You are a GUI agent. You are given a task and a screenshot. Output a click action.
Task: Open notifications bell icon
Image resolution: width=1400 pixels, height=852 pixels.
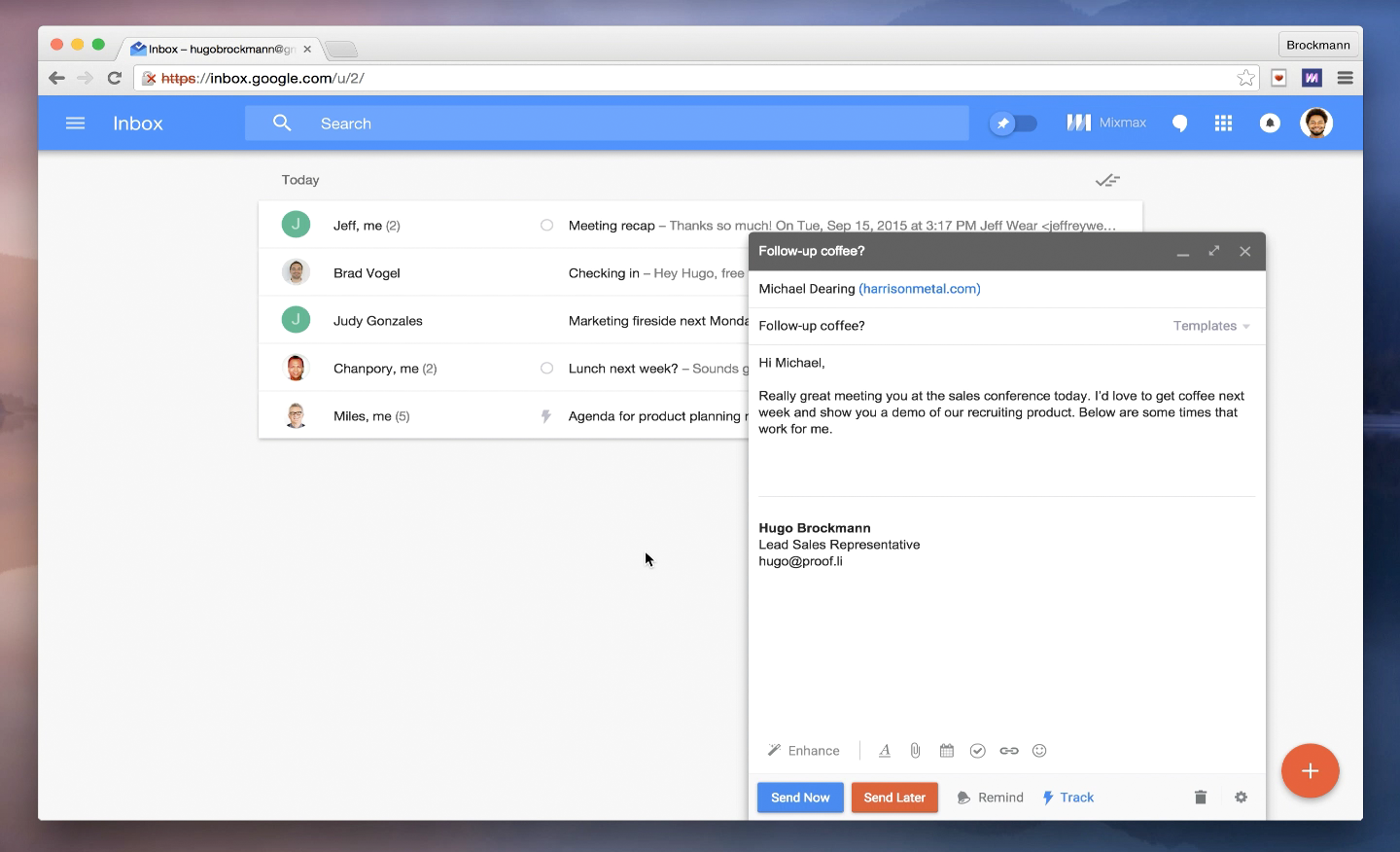1270,124
